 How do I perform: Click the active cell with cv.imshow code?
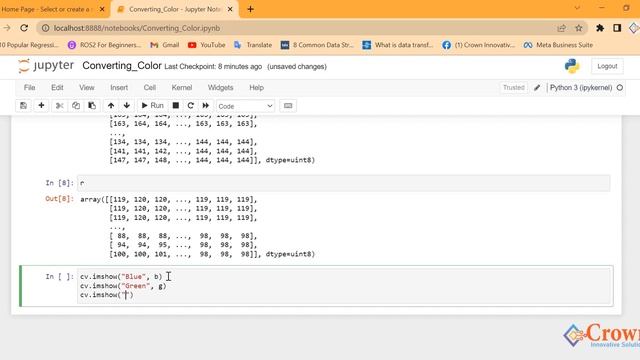click(345, 286)
